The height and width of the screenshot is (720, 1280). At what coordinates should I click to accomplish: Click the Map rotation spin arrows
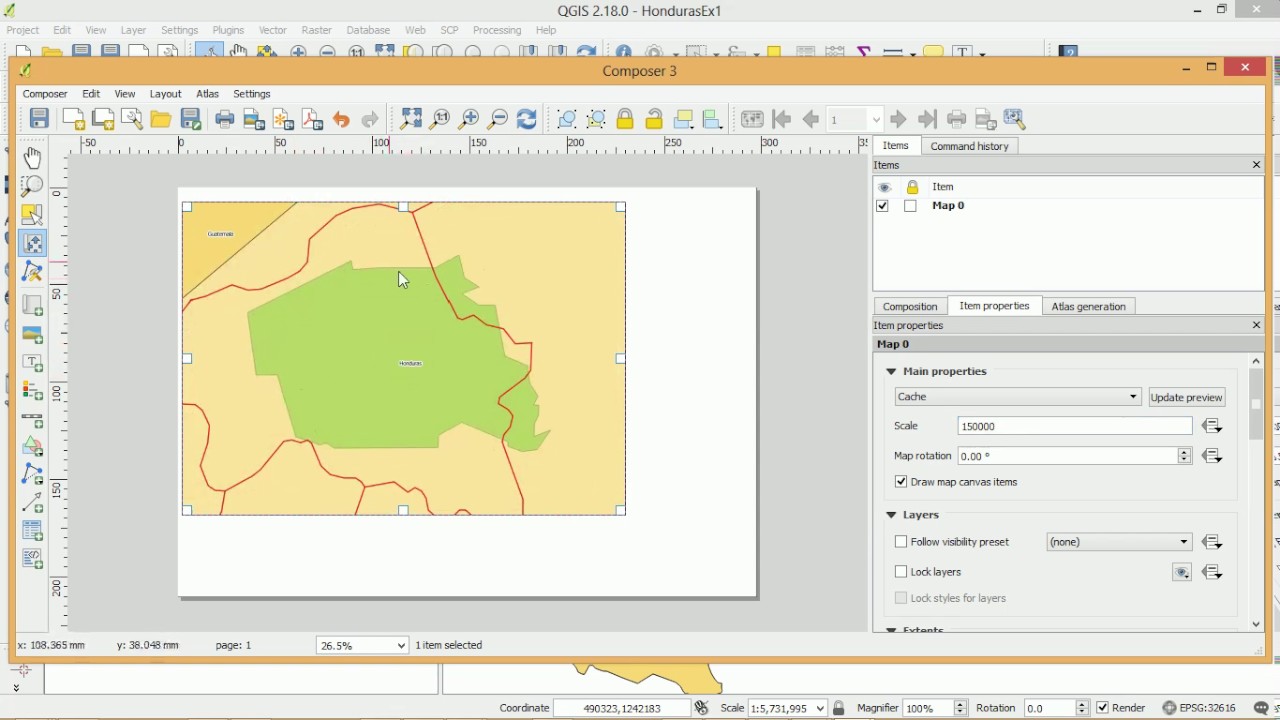(x=1185, y=456)
